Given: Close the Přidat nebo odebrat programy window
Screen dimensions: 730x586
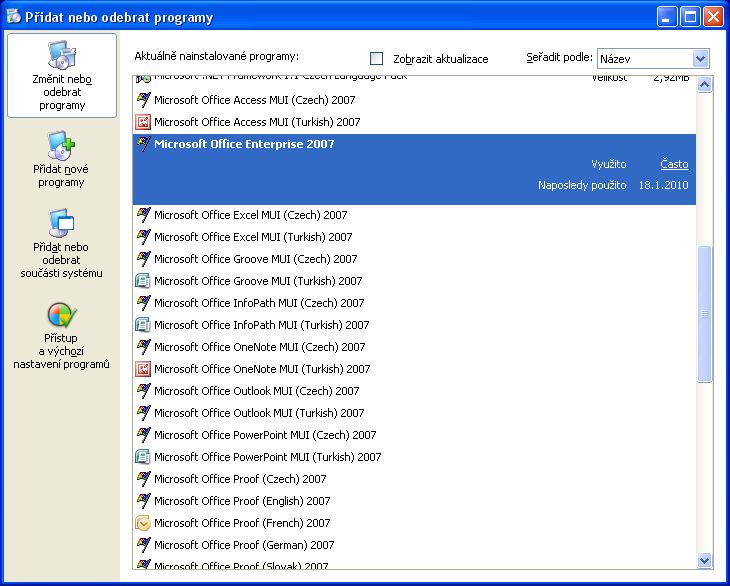Looking at the screenshot, I should [x=713, y=17].
